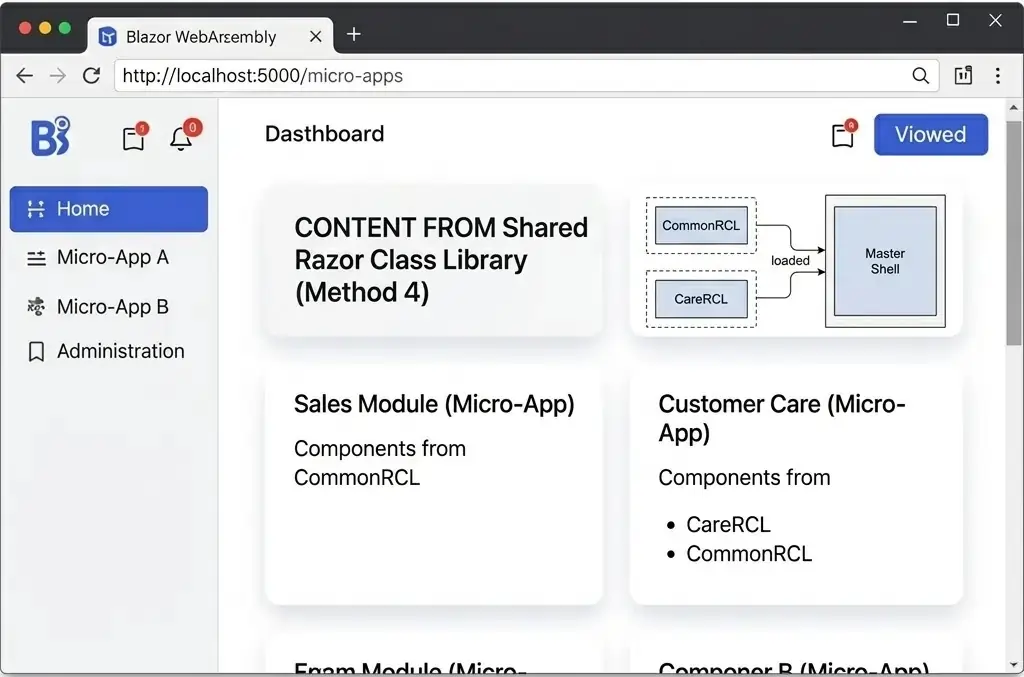Click the Dasthboard heading

tap(325, 134)
